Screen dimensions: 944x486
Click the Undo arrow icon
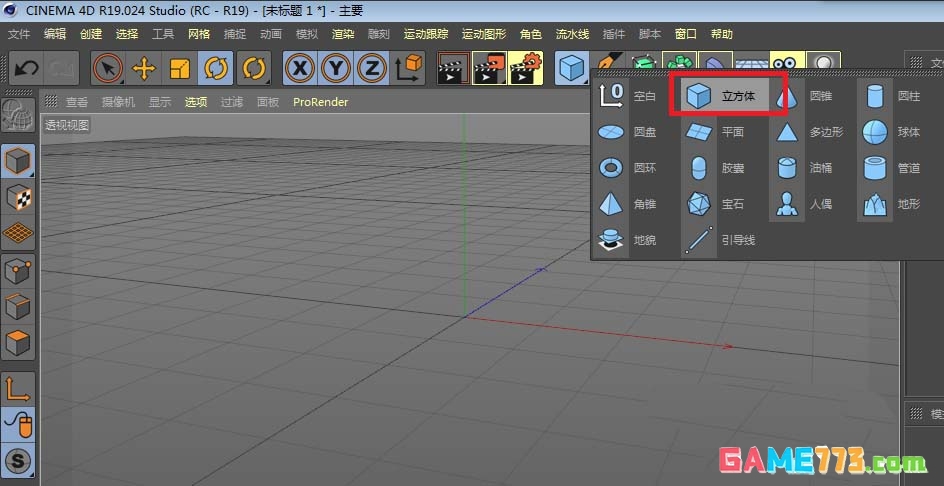(x=26, y=68)
